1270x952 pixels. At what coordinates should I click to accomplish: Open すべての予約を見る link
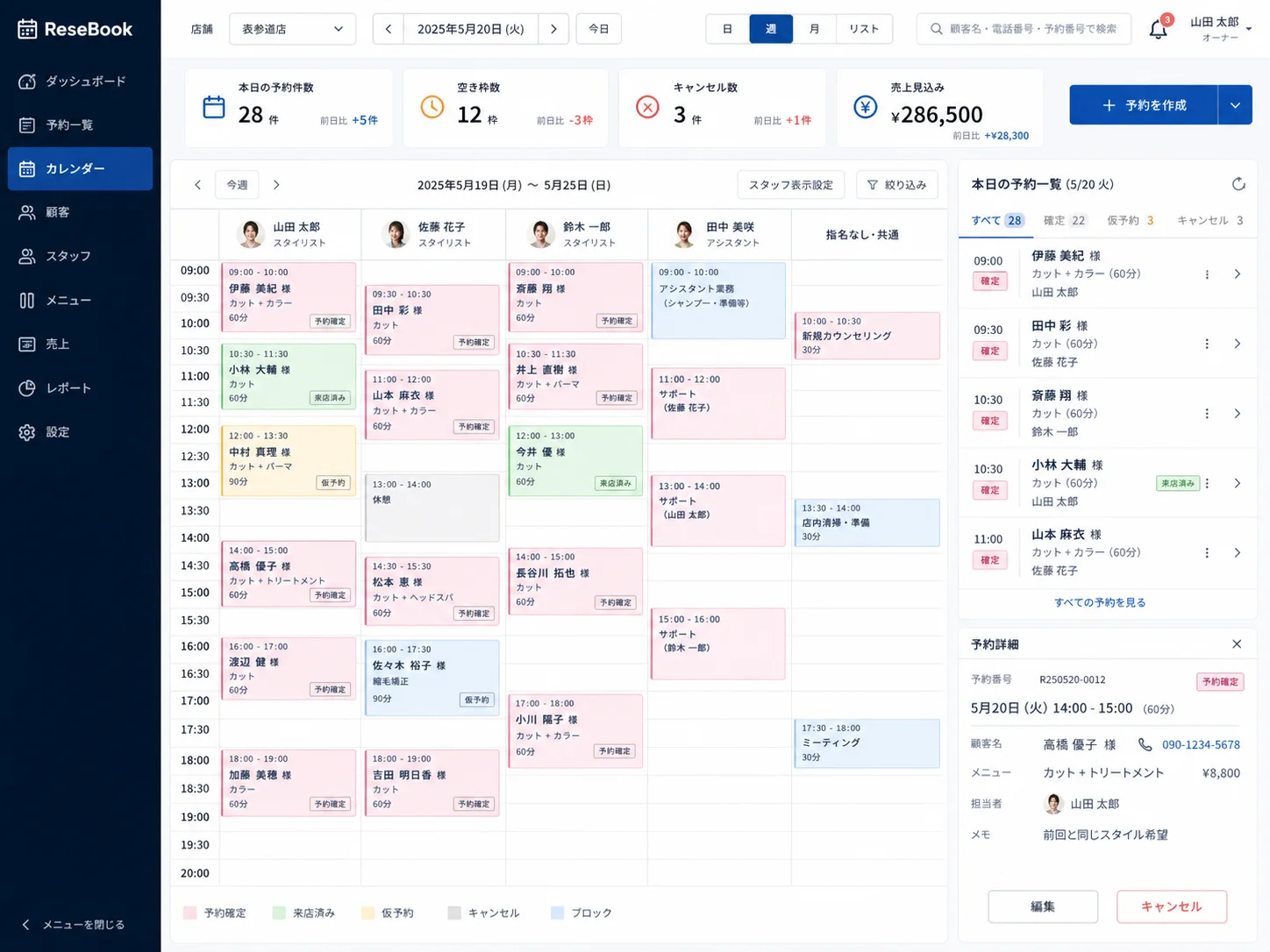1100,602
